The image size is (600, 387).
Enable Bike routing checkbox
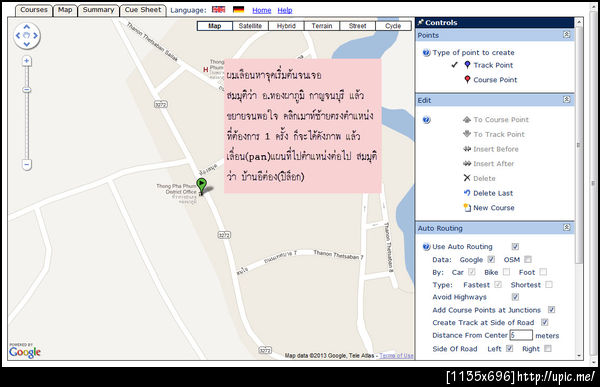click(x=506, y=272)
